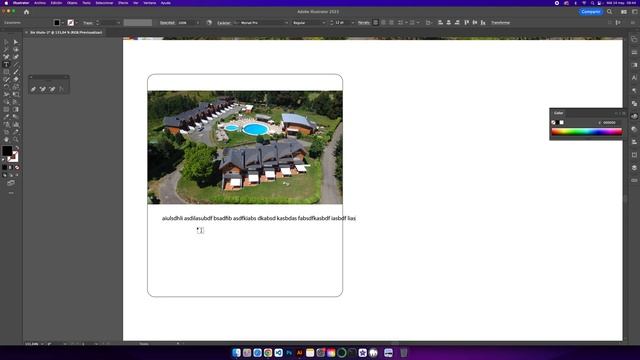Swap fill and stroke arrows in toolbar

[x=17, y=148]
